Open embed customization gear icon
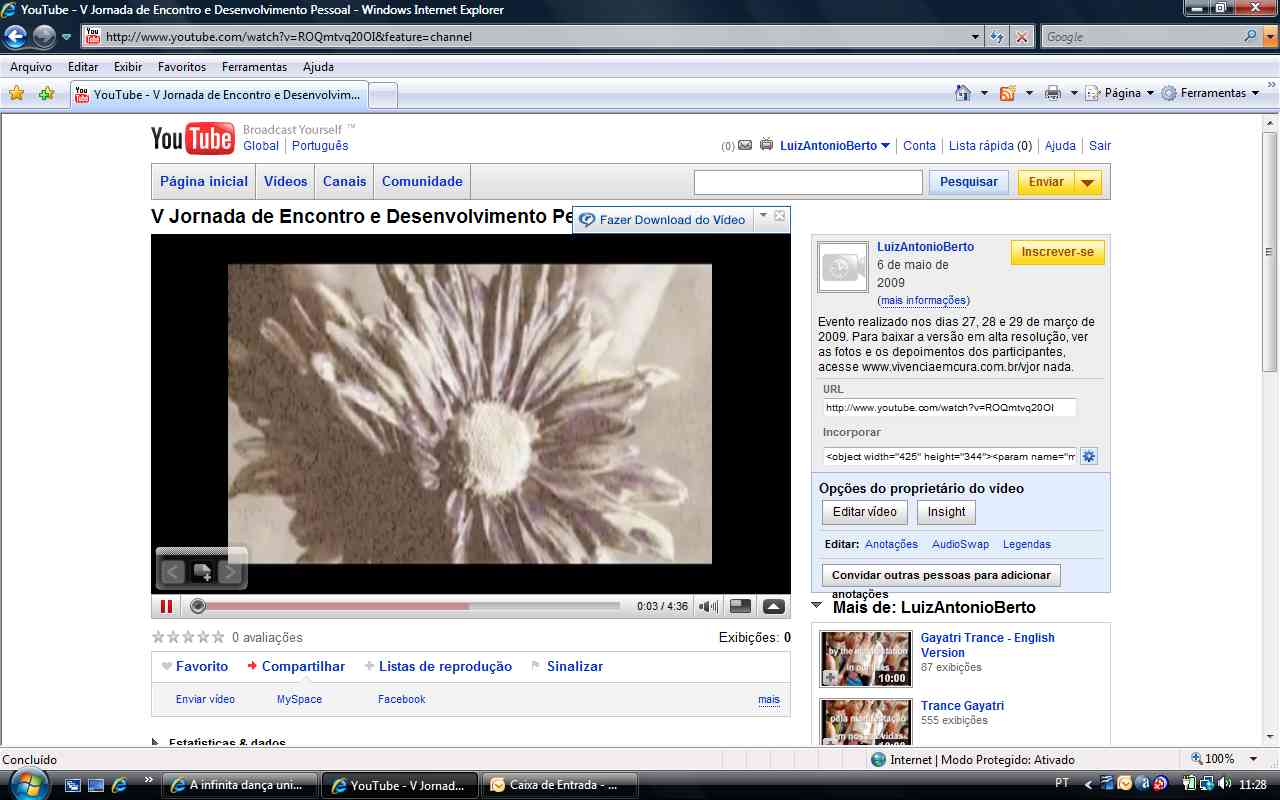 pyautogui.click(x=1089, y=456)
